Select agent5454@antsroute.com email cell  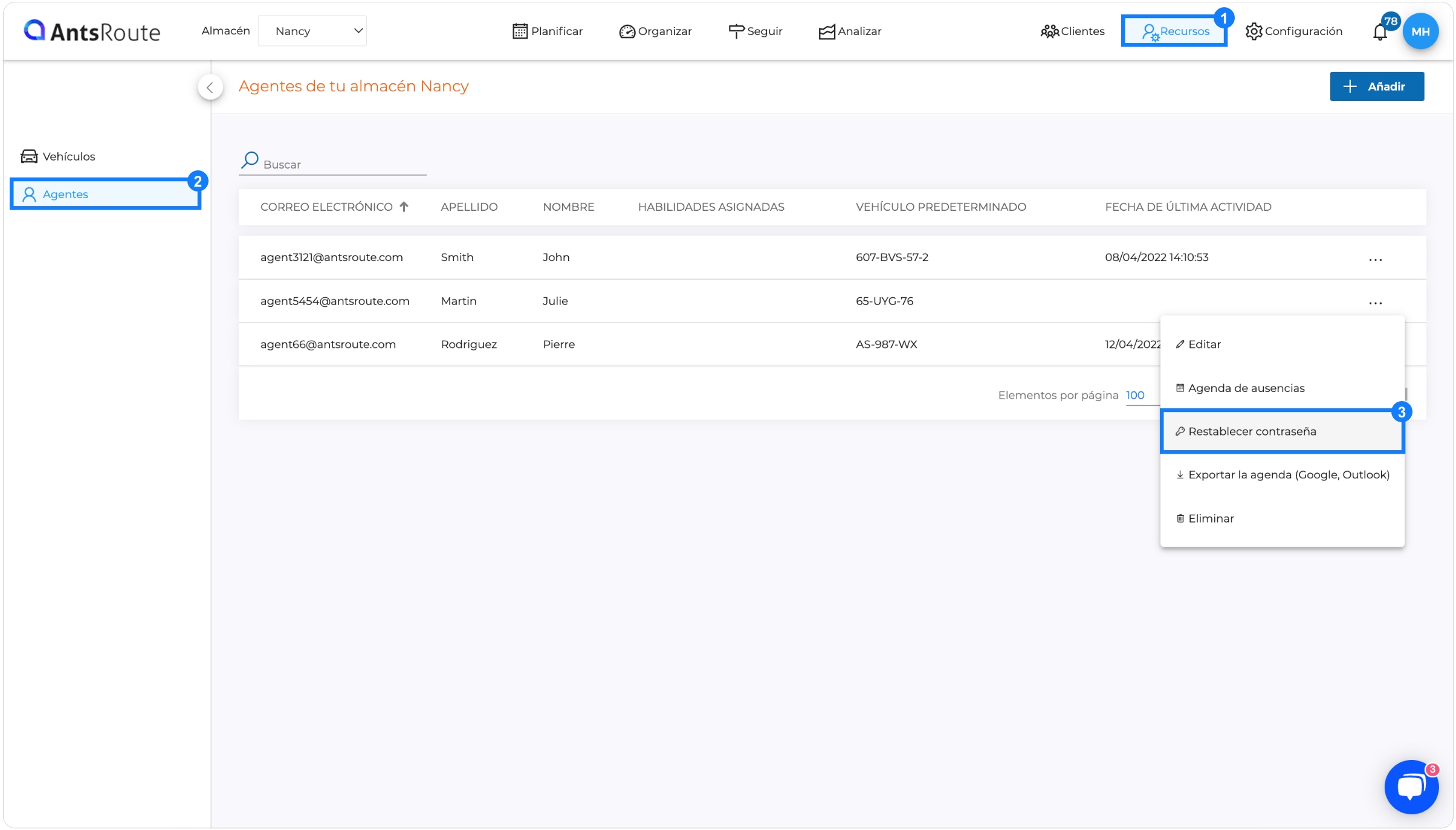(335, 300)
